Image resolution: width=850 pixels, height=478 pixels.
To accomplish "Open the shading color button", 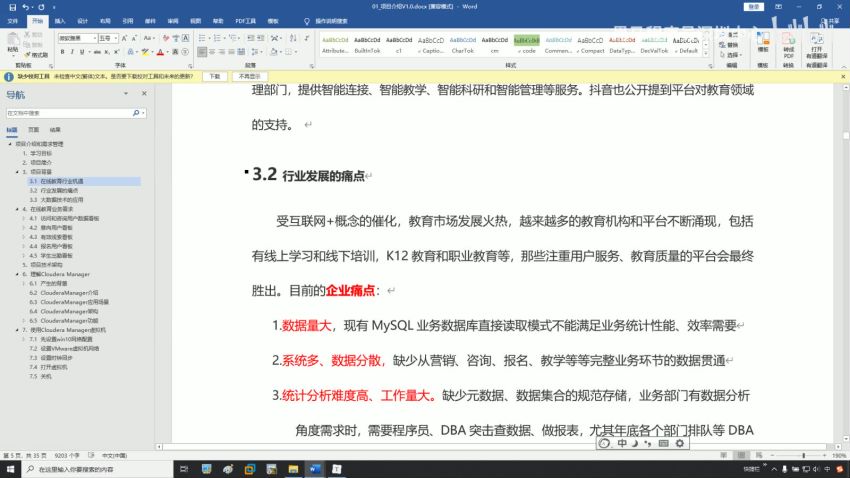I will coord(274,52).
